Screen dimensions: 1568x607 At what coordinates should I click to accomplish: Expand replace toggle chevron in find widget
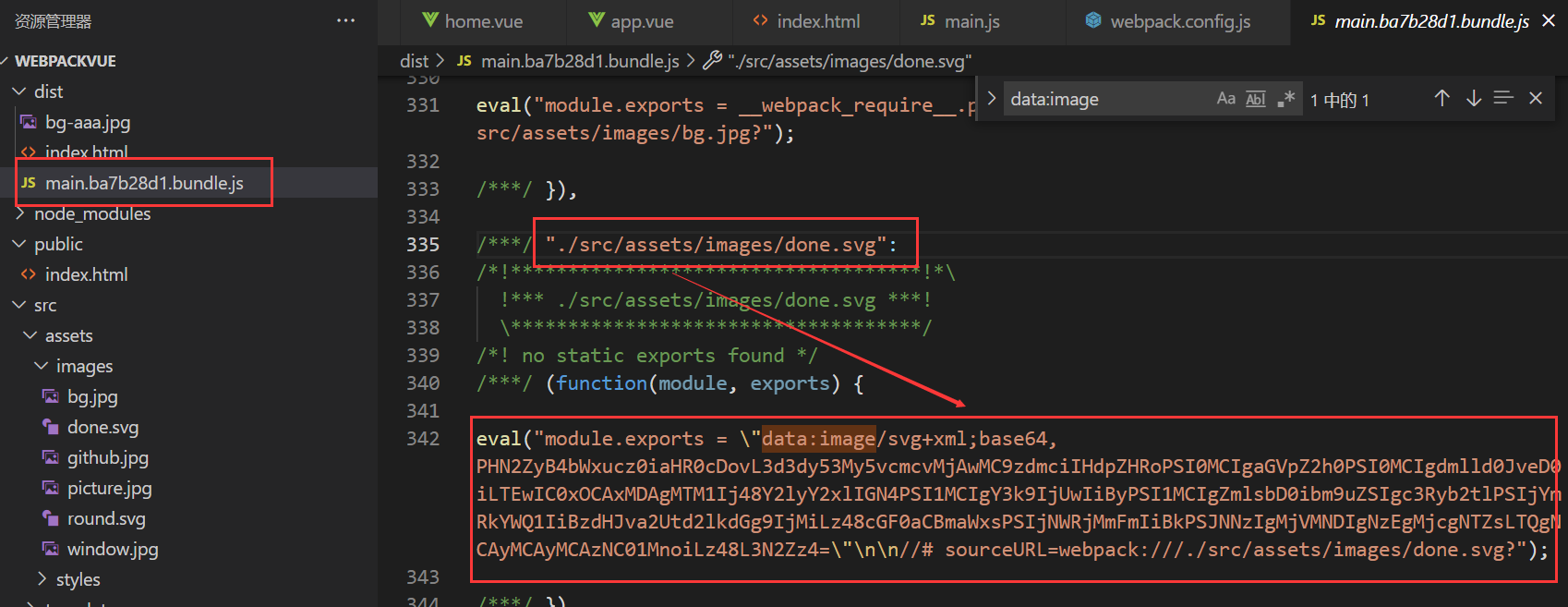click(x=991, y=98)
